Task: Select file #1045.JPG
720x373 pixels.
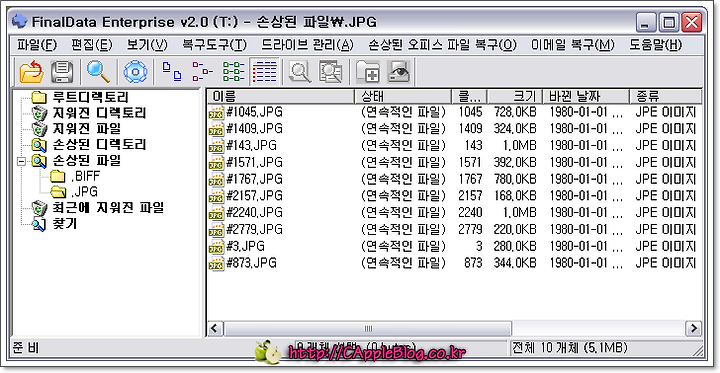Action: click(254, 112)
